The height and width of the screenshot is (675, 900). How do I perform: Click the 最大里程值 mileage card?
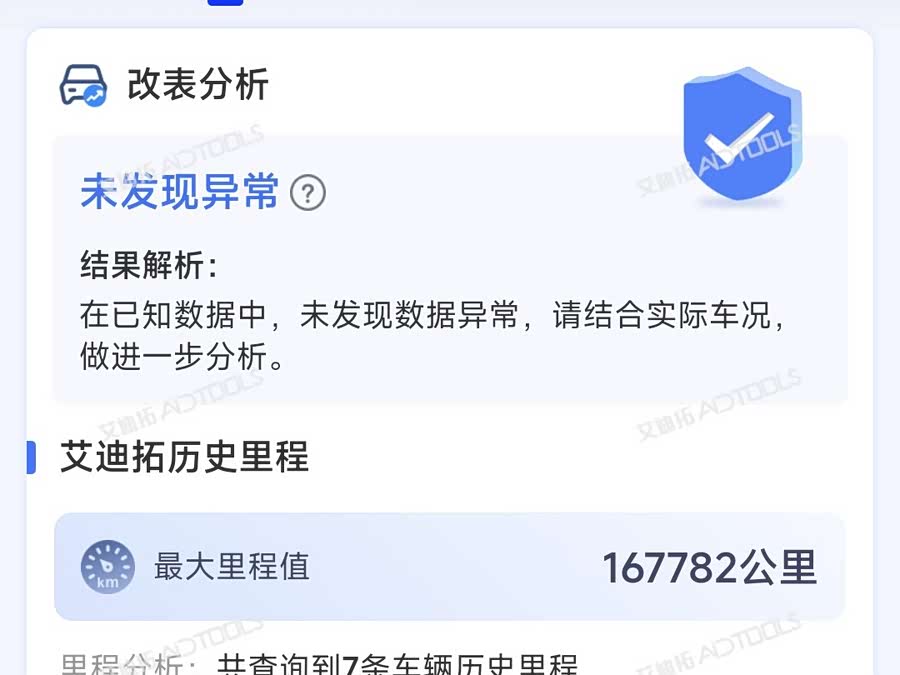[449, 567]
